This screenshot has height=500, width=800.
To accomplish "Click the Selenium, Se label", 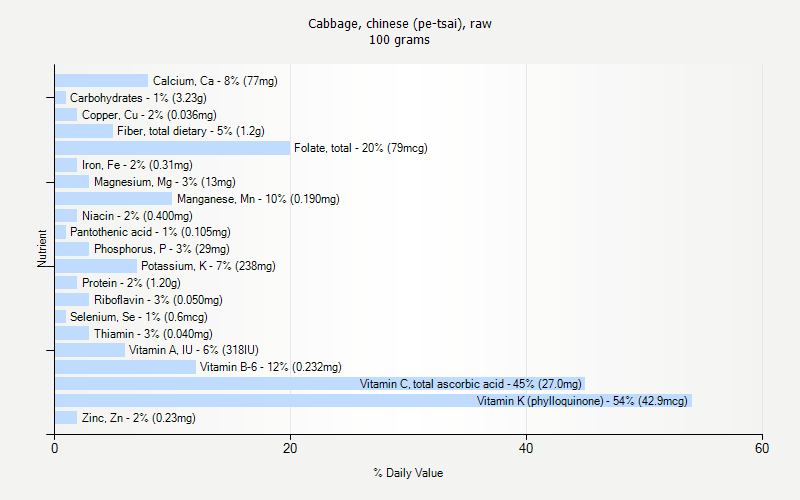I will point(138,317).
